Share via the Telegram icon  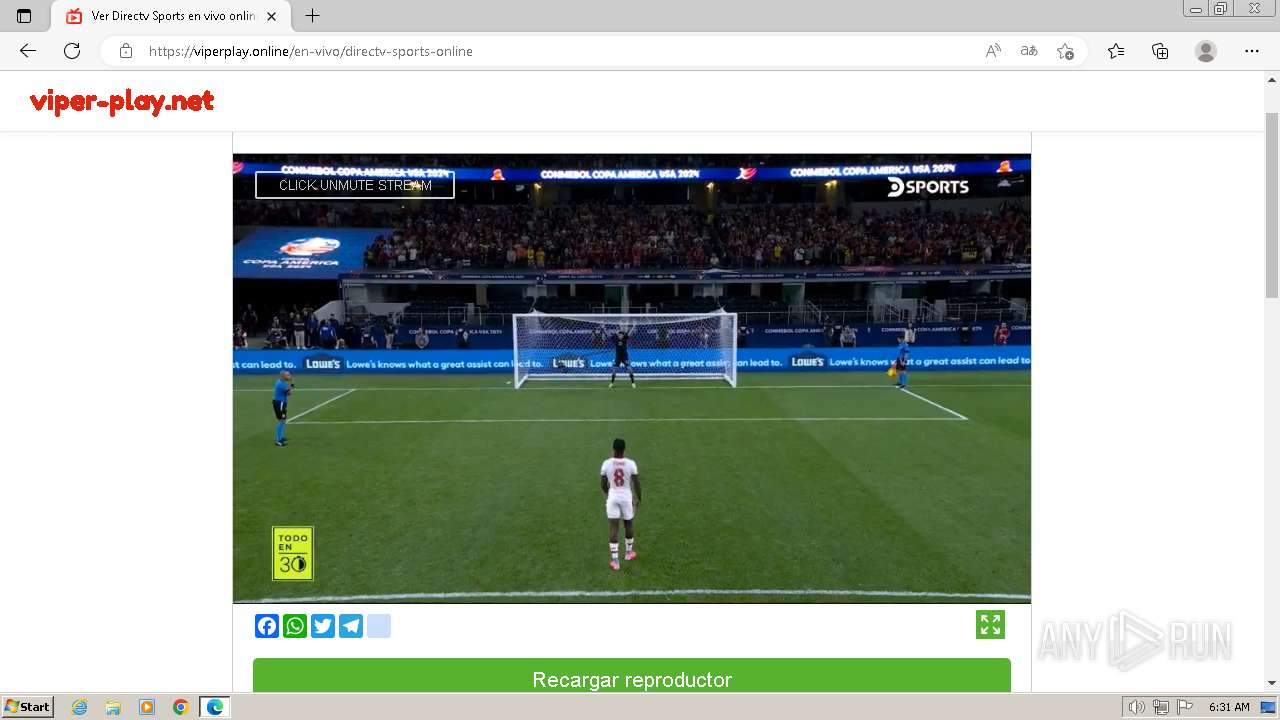tap(351, 626)
